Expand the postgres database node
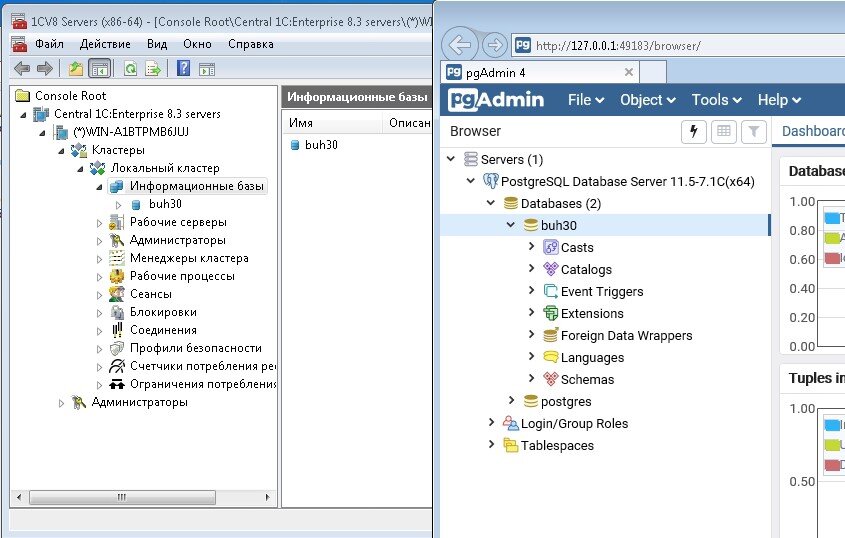 pyautogui.click(x=511, y=401)
